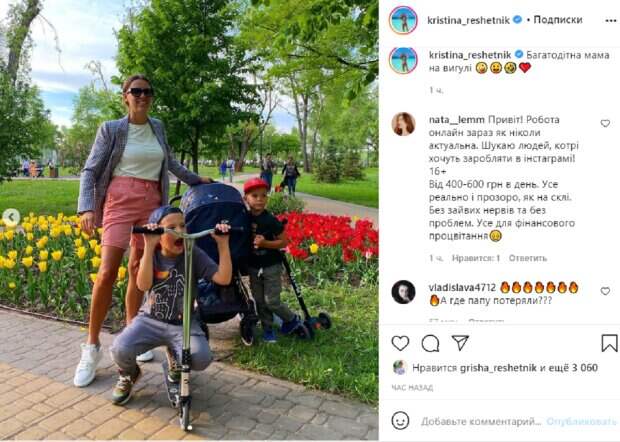Image resolution: width=620 pixels, height=442 pixels.
Task: Click Ответить under nata__lemm comment
Action: [527, 258]
